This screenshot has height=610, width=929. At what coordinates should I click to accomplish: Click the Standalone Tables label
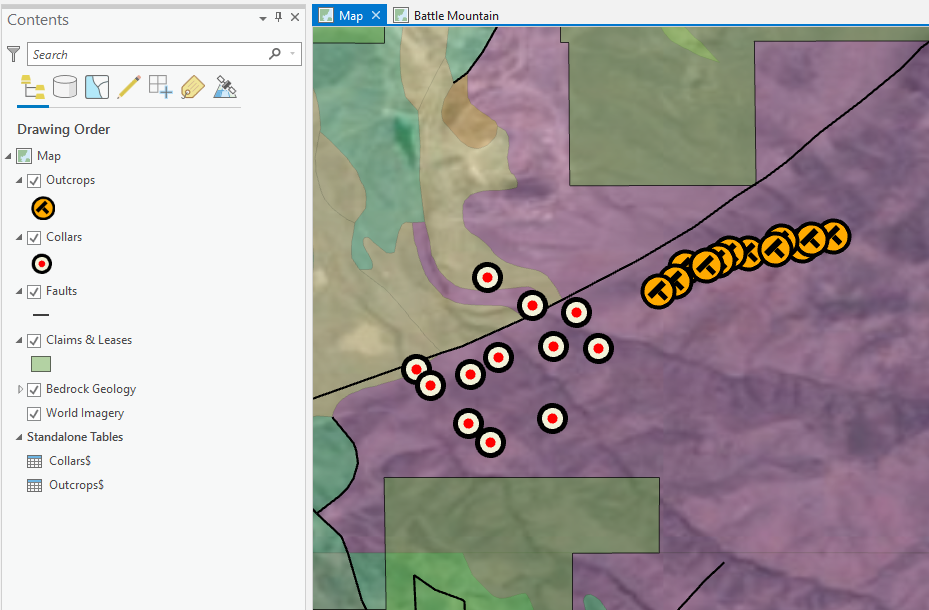[75, 437]
